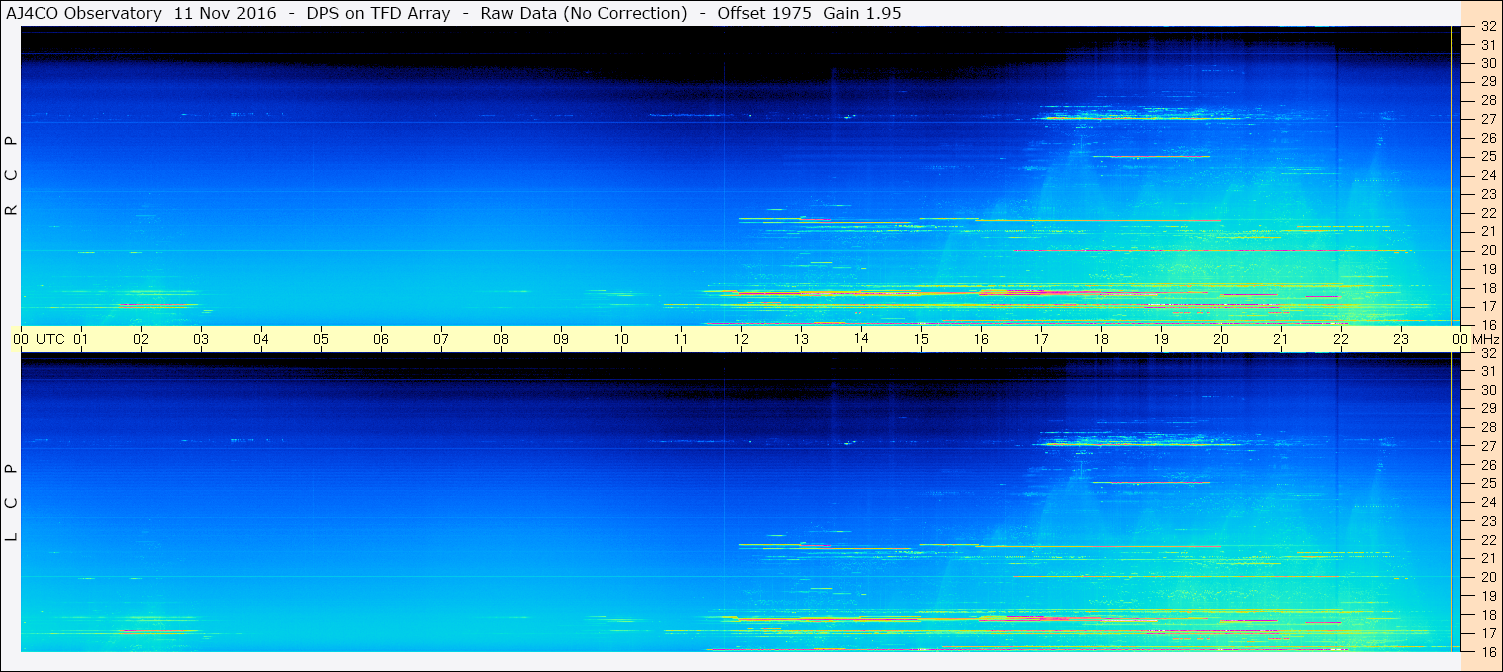Click the 16 MHz label of LCP scale
Image resolution: width=1503 pixels, height=672 pixels.
[x=1487, y=651]
